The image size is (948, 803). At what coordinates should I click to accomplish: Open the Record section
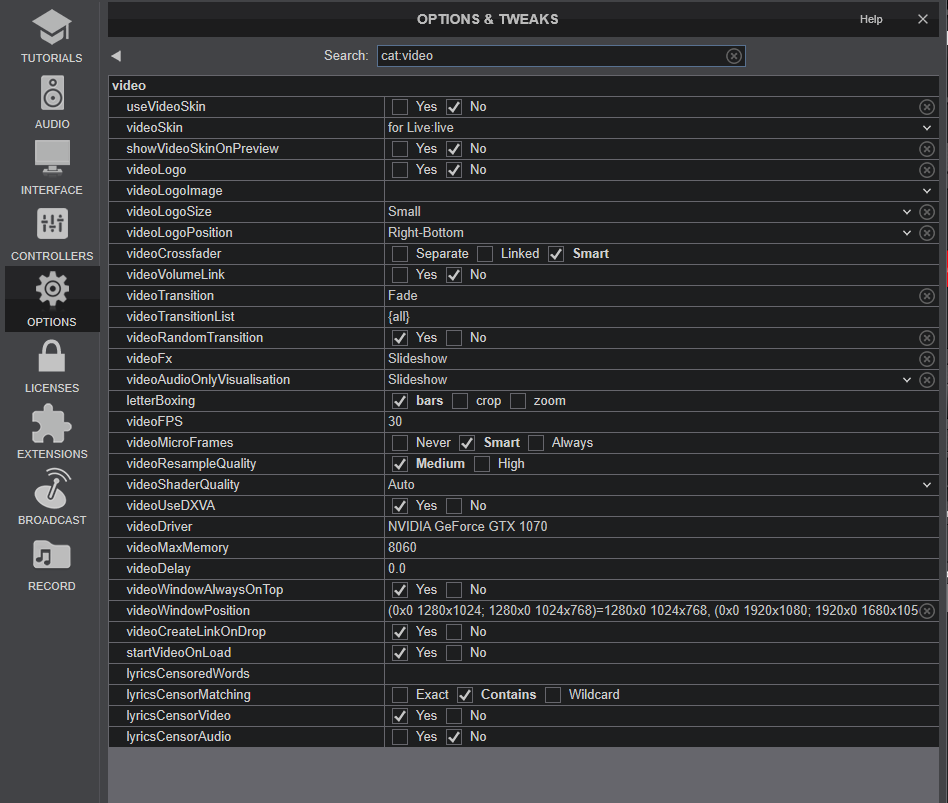52,564
